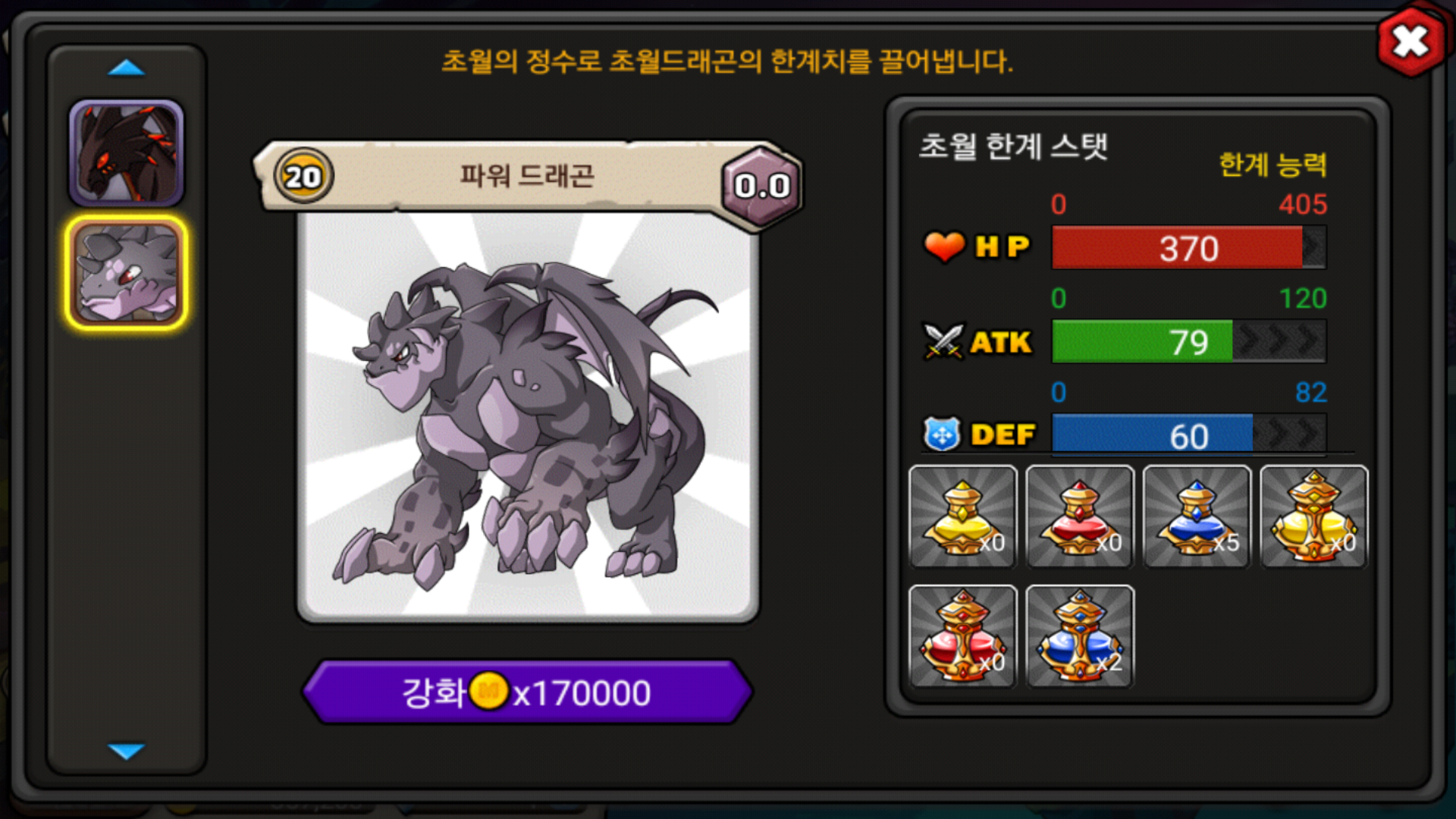Click the green ATK bar showing 79

pyautogui.click(x=1188, y=341)
